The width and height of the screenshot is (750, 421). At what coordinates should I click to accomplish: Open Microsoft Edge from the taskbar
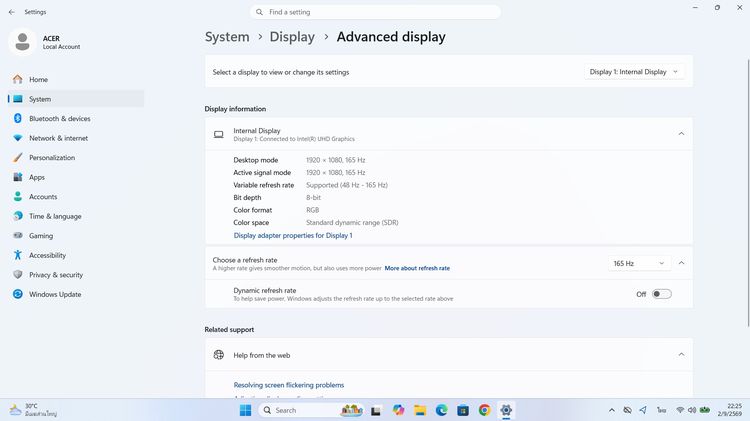tap(441, 410)
